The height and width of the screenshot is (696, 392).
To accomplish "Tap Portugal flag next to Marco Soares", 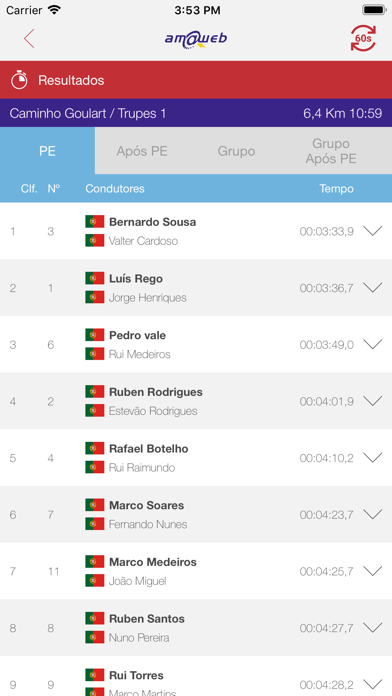I will 95,505.
